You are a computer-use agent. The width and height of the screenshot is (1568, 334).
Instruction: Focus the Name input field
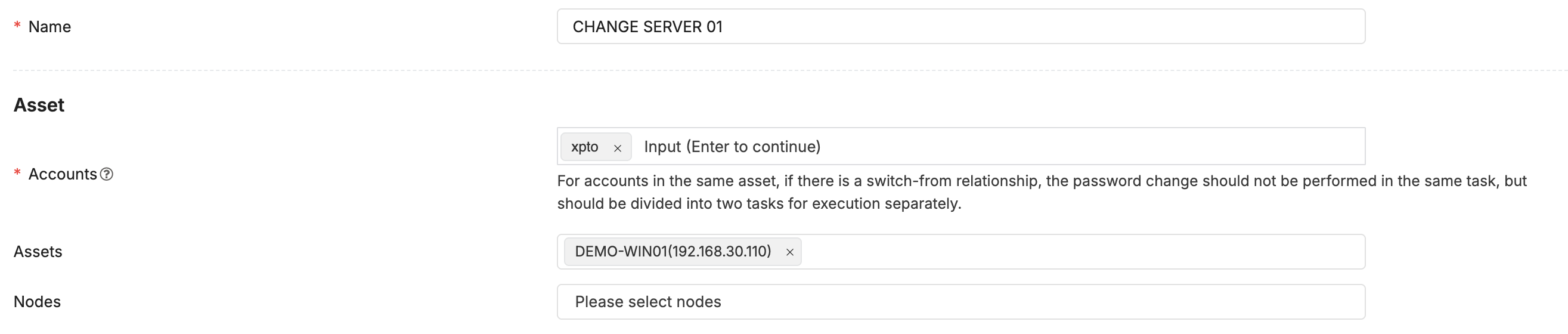[960, 27]
